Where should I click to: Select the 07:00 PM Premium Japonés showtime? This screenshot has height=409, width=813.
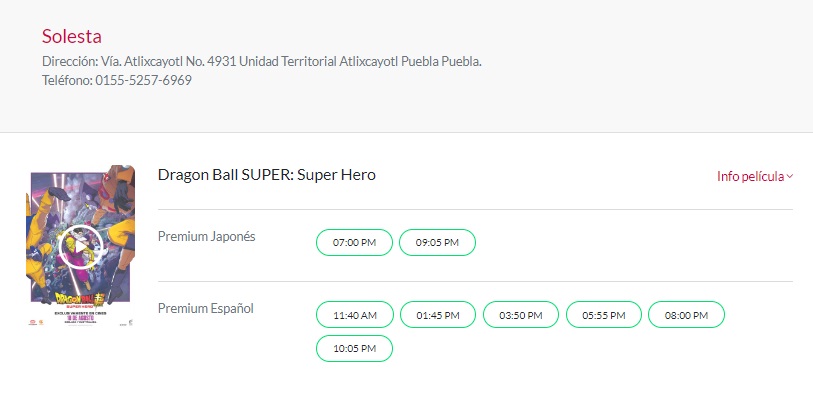[354, 242]
